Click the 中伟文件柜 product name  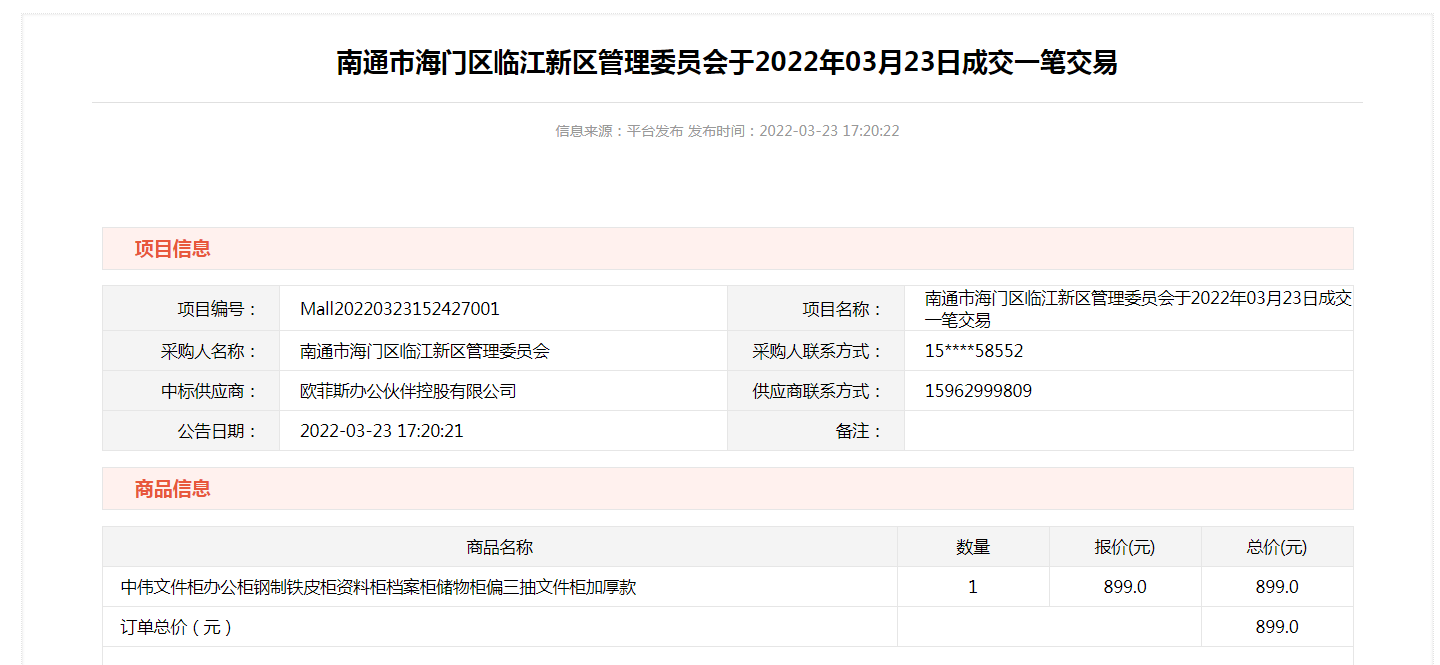pos(379,587)
